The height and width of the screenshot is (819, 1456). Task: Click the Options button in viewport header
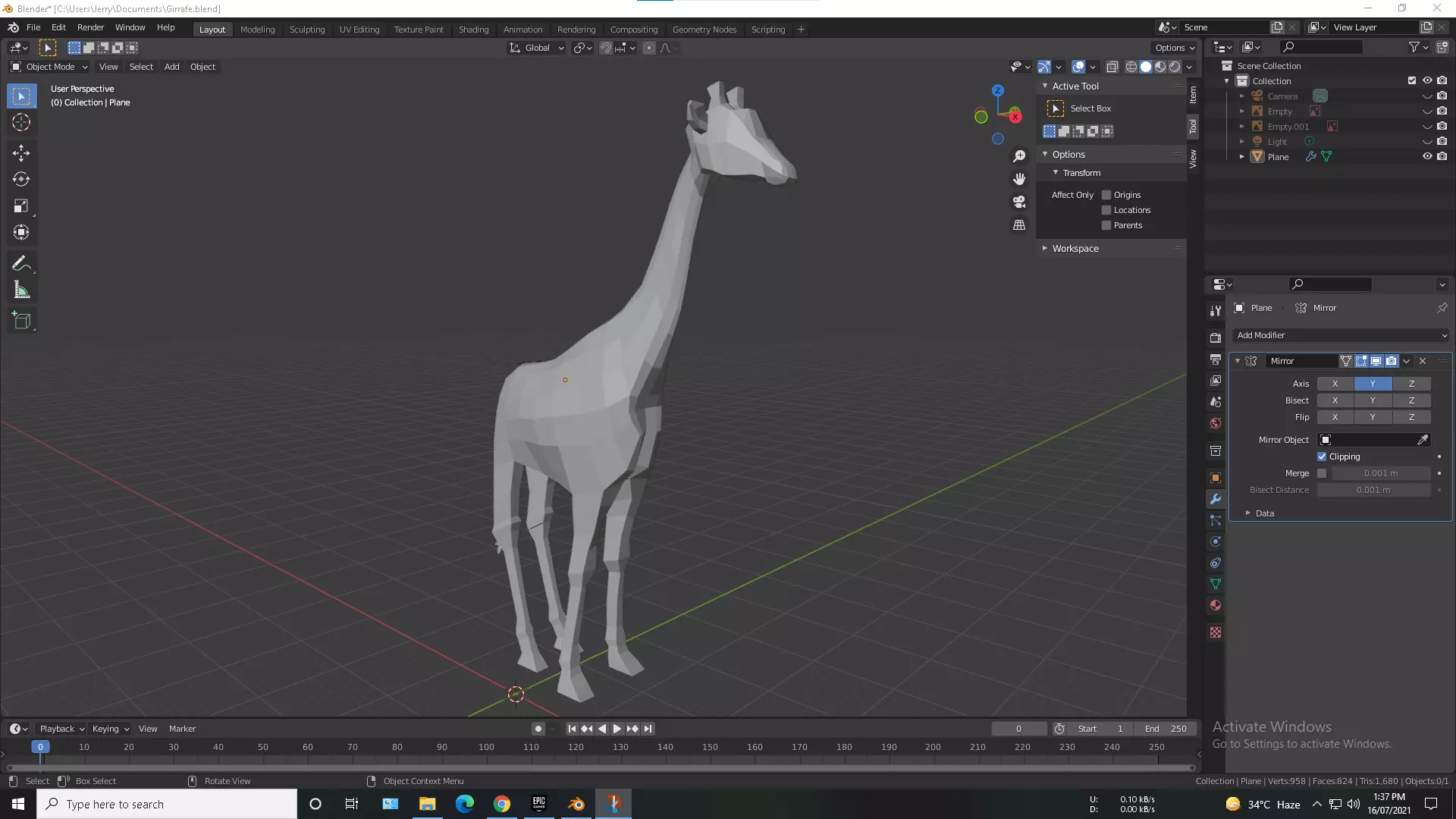click(1175, 48)
